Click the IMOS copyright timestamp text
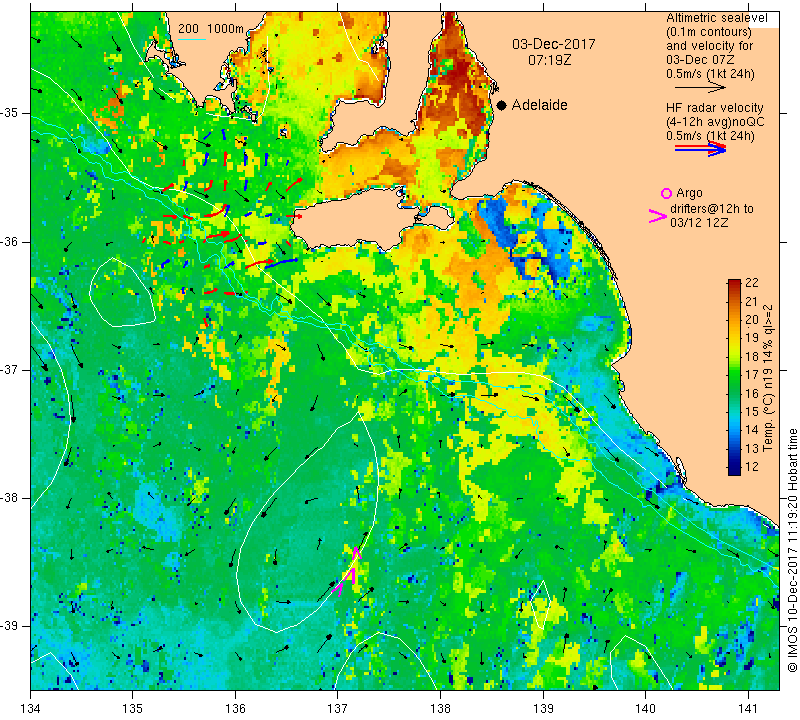 coord(792,550)
